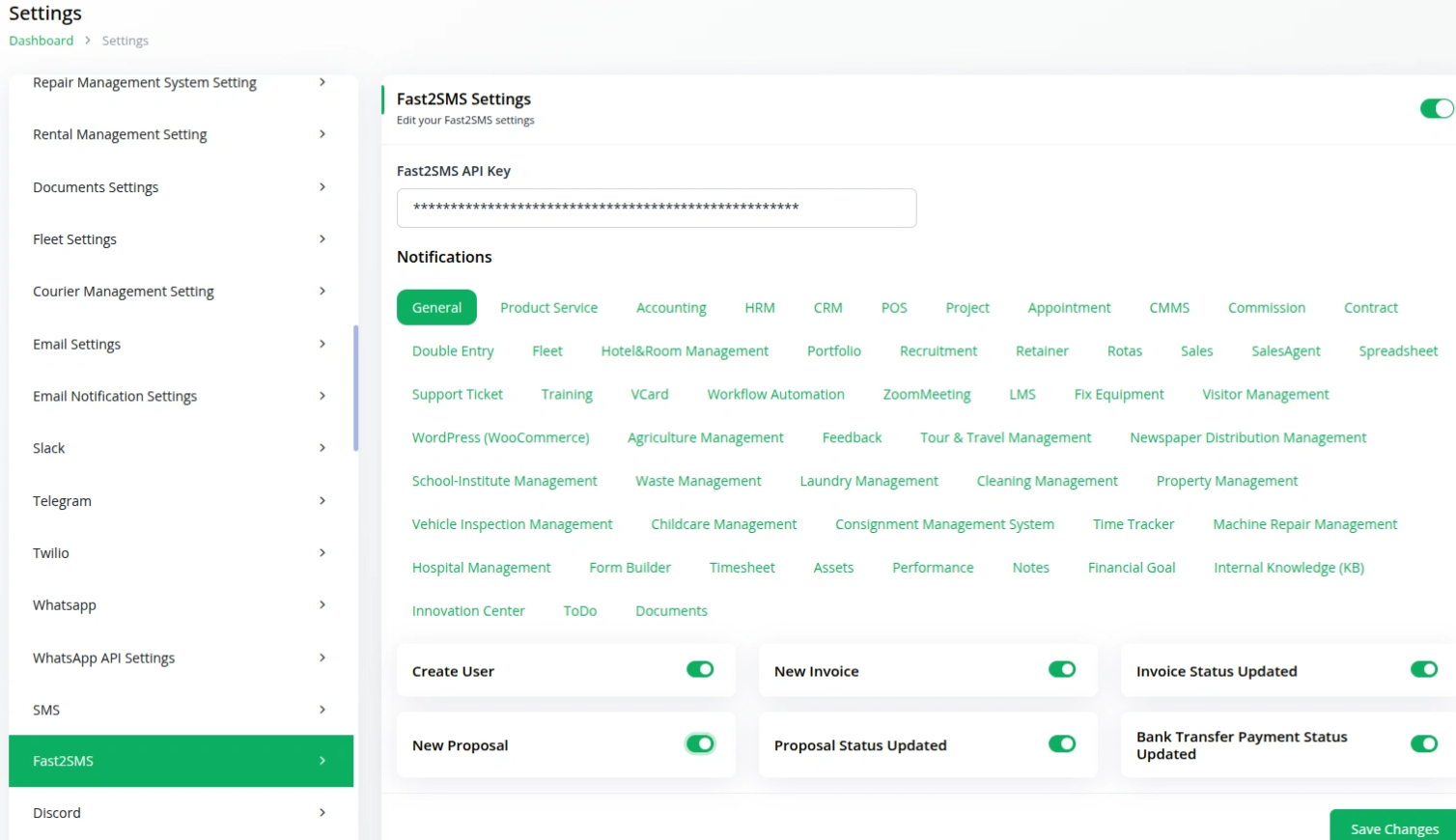Open the Telegram settings section

(x=181, y=500)
